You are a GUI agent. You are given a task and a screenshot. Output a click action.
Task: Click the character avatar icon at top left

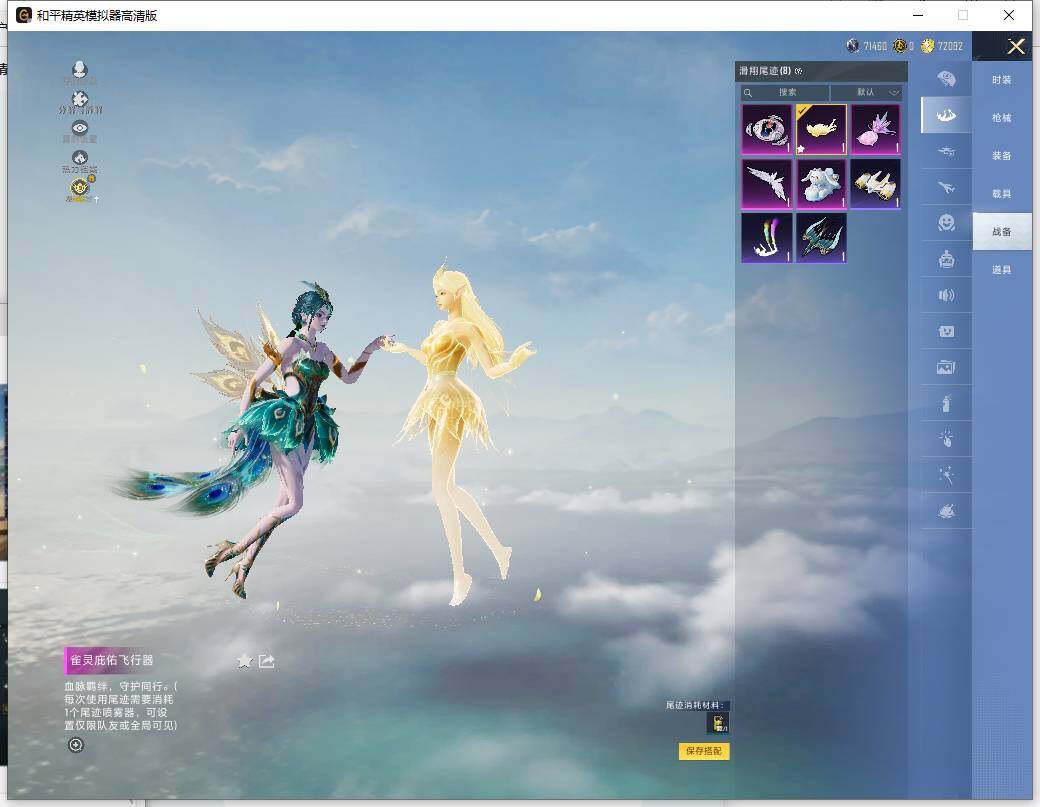click(x=80, y=70)
